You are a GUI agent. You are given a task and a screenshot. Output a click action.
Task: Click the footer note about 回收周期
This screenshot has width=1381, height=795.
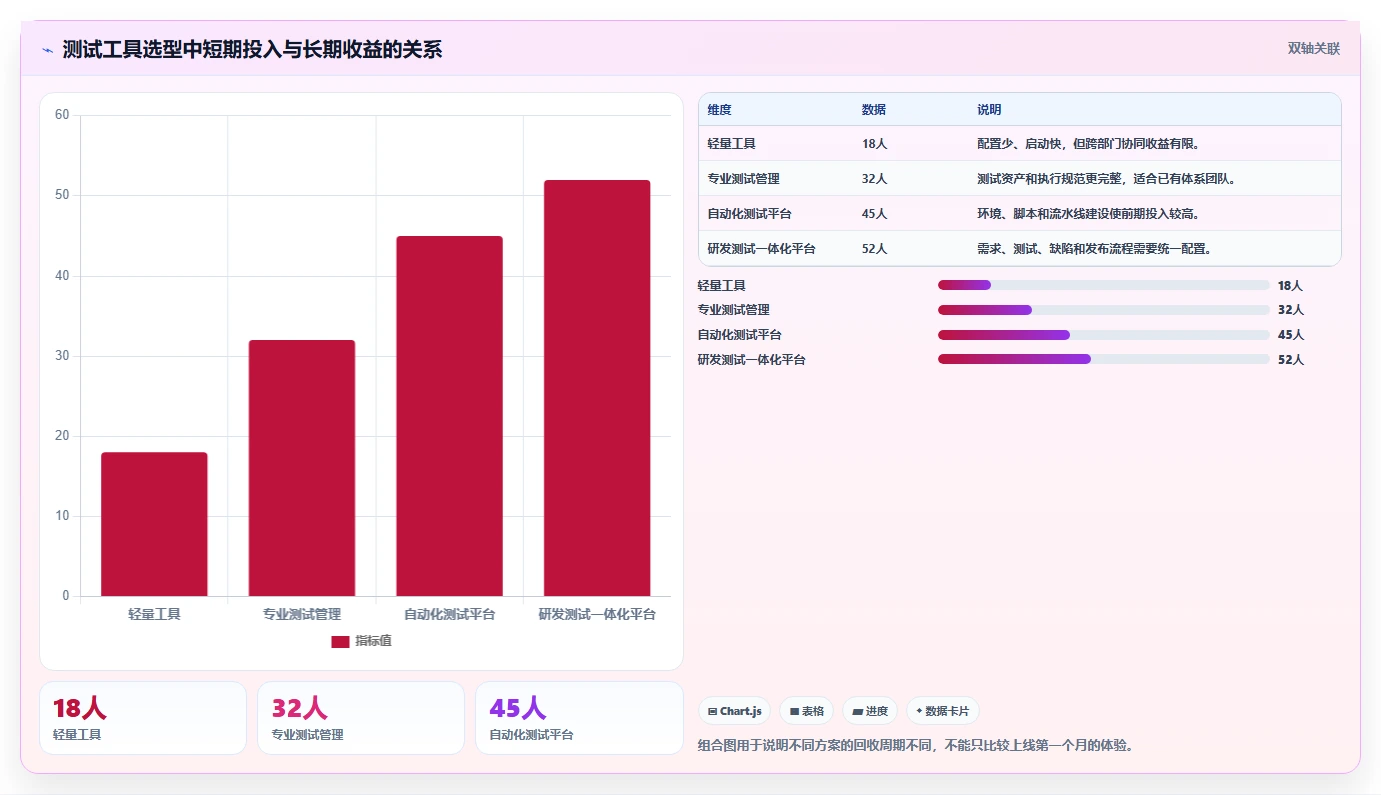[916, 746]
